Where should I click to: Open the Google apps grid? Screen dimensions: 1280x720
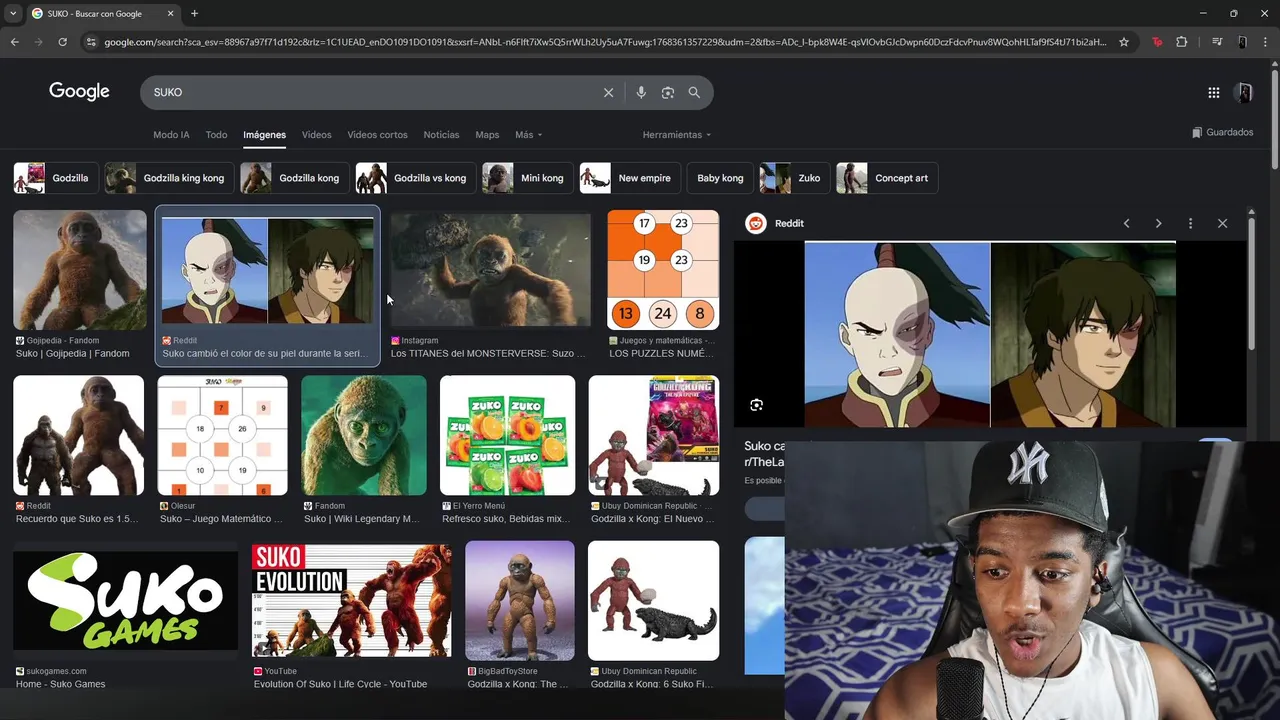click(x=1214, y=92)
